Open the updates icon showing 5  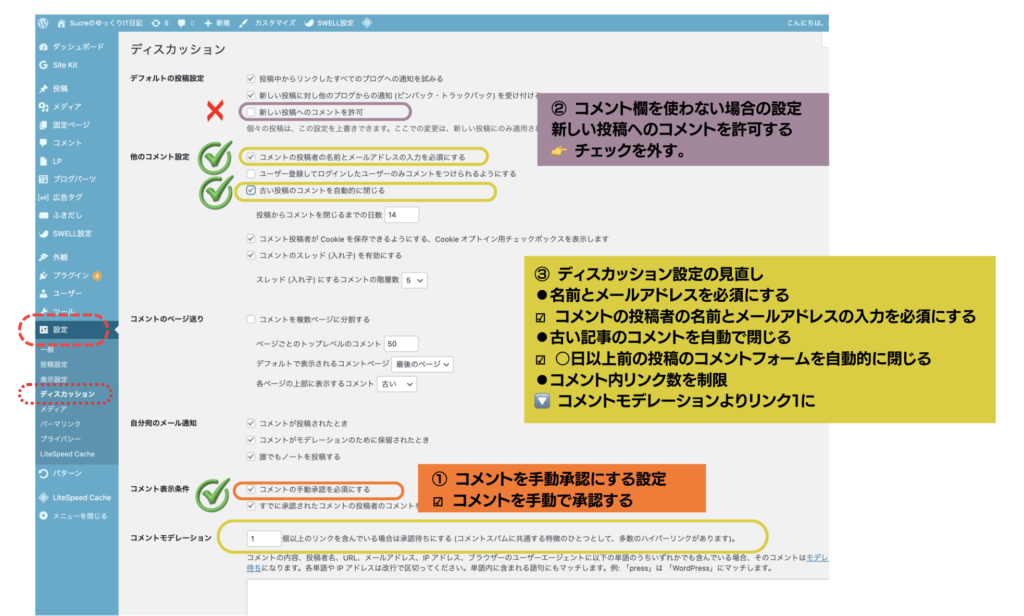tap(156, 21)
